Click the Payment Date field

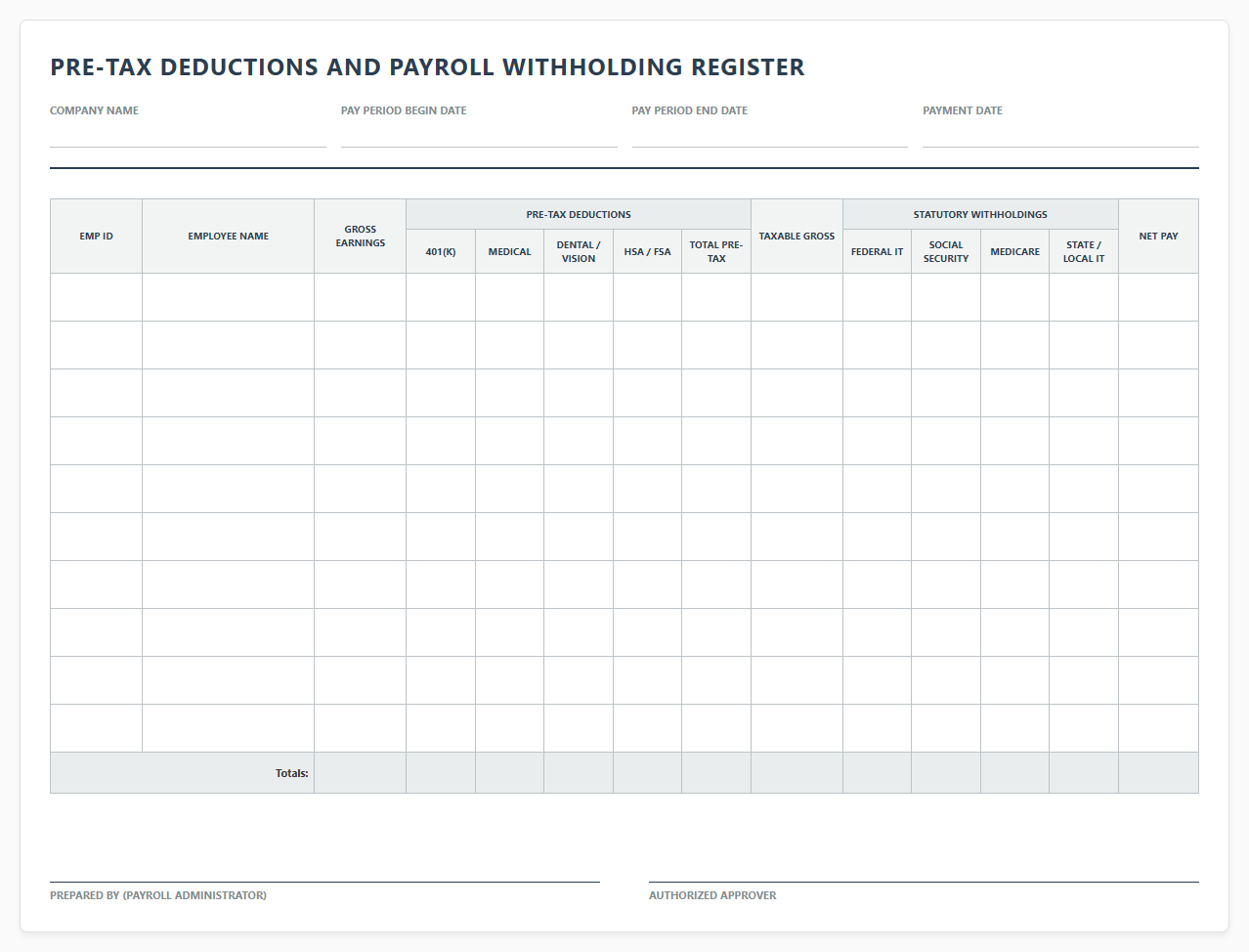coord(1060,134)
